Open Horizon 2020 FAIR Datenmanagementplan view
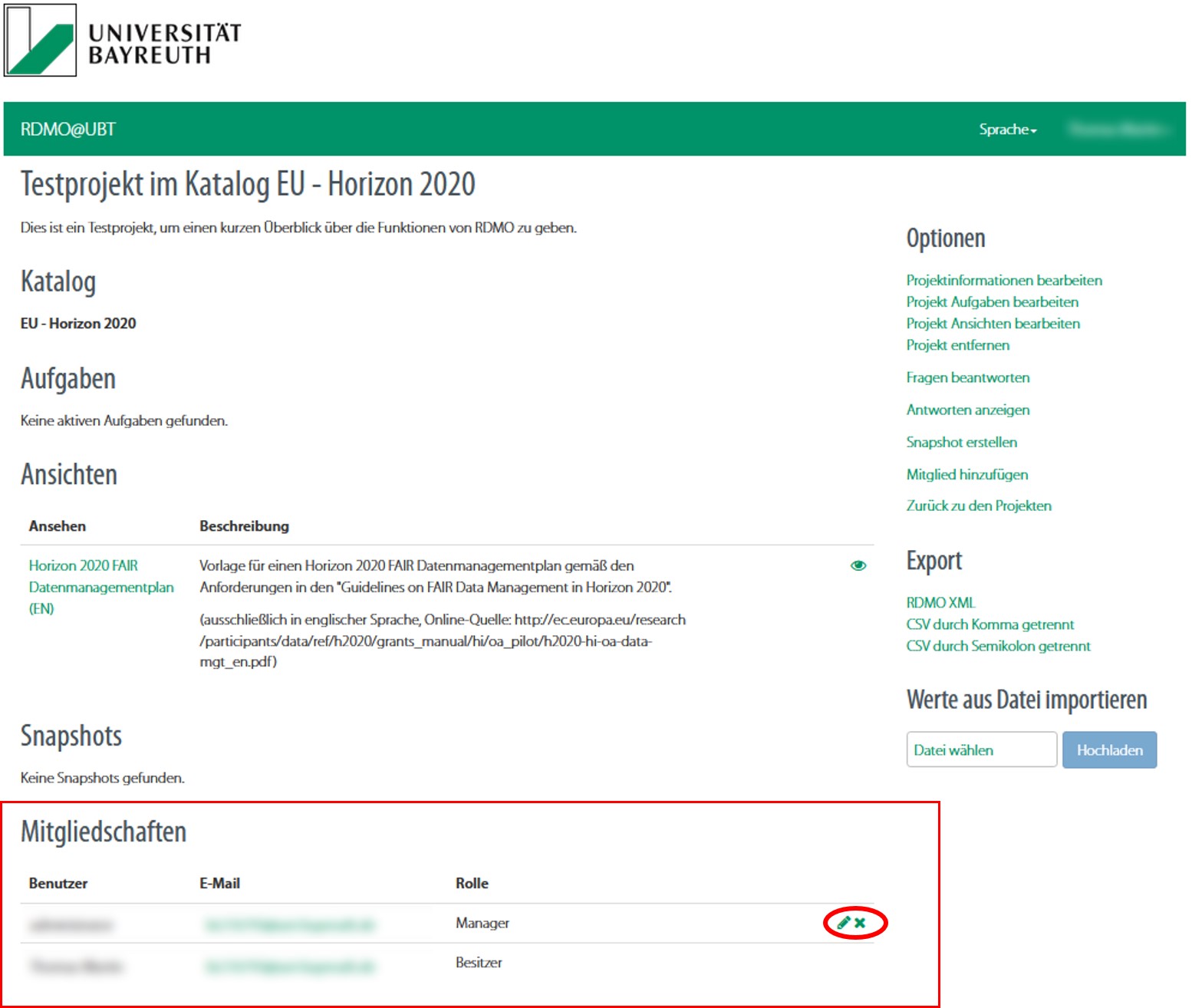 [x=101, y=587]
